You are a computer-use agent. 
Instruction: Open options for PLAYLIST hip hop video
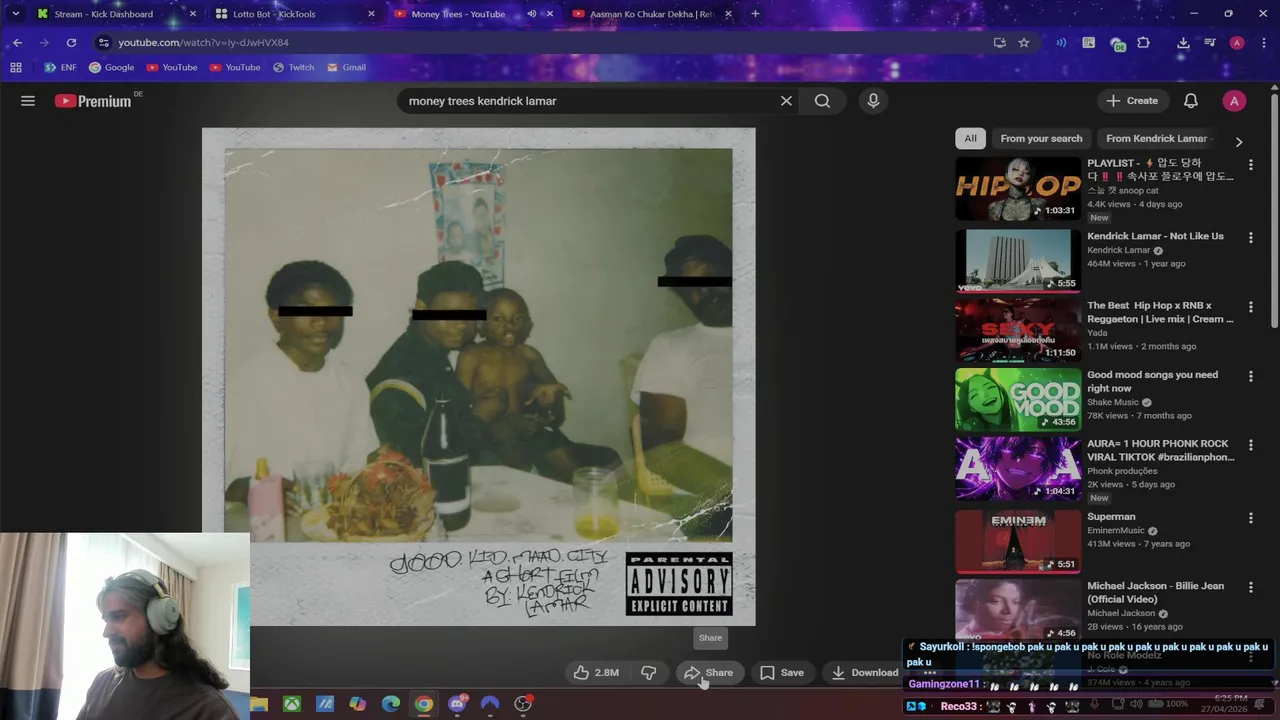coord(1250,164)
